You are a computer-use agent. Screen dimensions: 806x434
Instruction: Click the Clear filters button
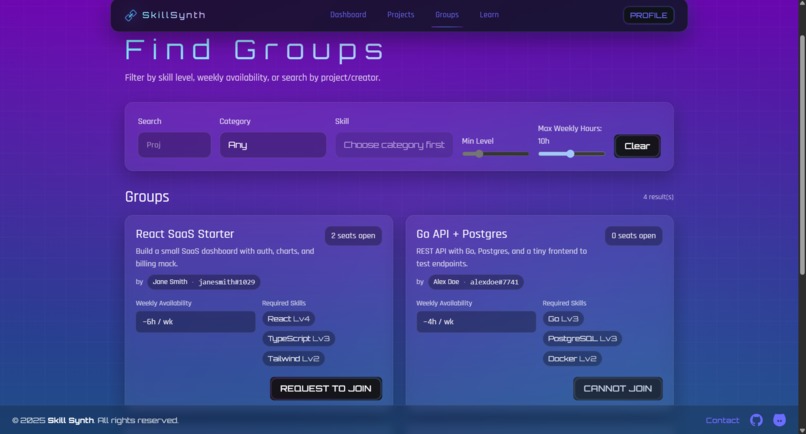tap(637, 146)
